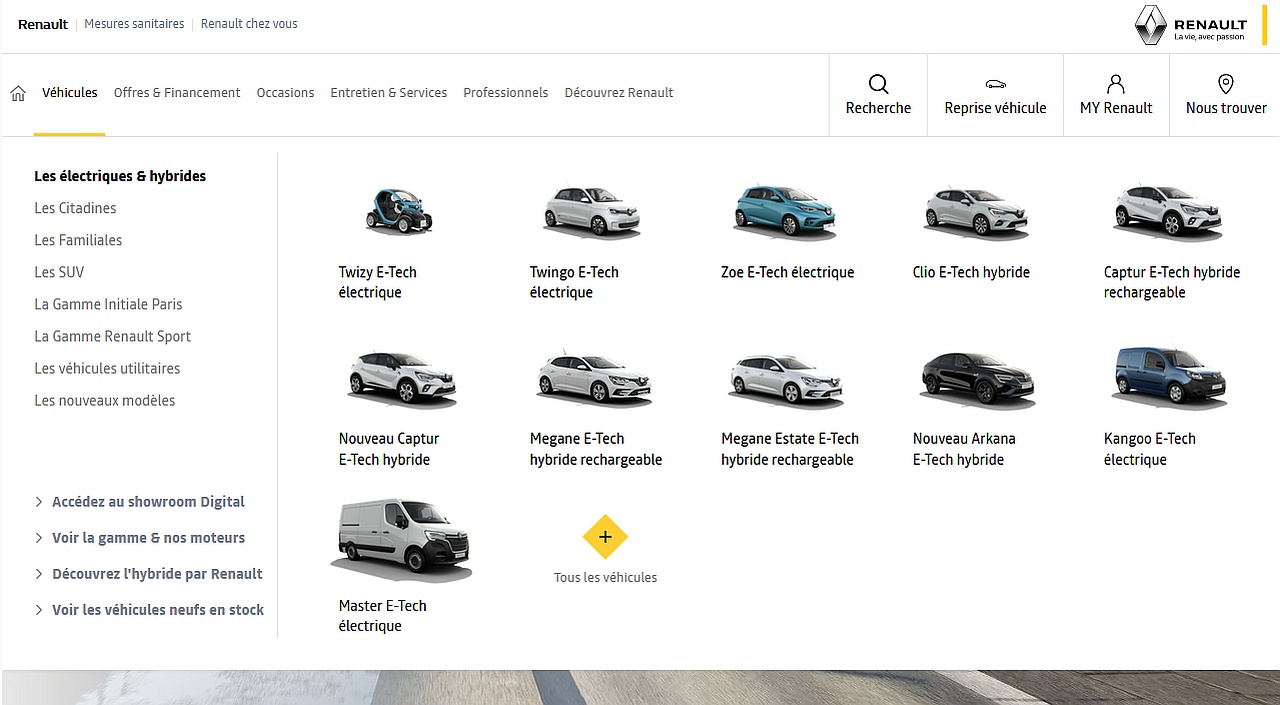The height and width of the screenshot is (705, 1280).
Task: Select the blue Kangoo E-Tech van image
Action: tap(1169, 377)
